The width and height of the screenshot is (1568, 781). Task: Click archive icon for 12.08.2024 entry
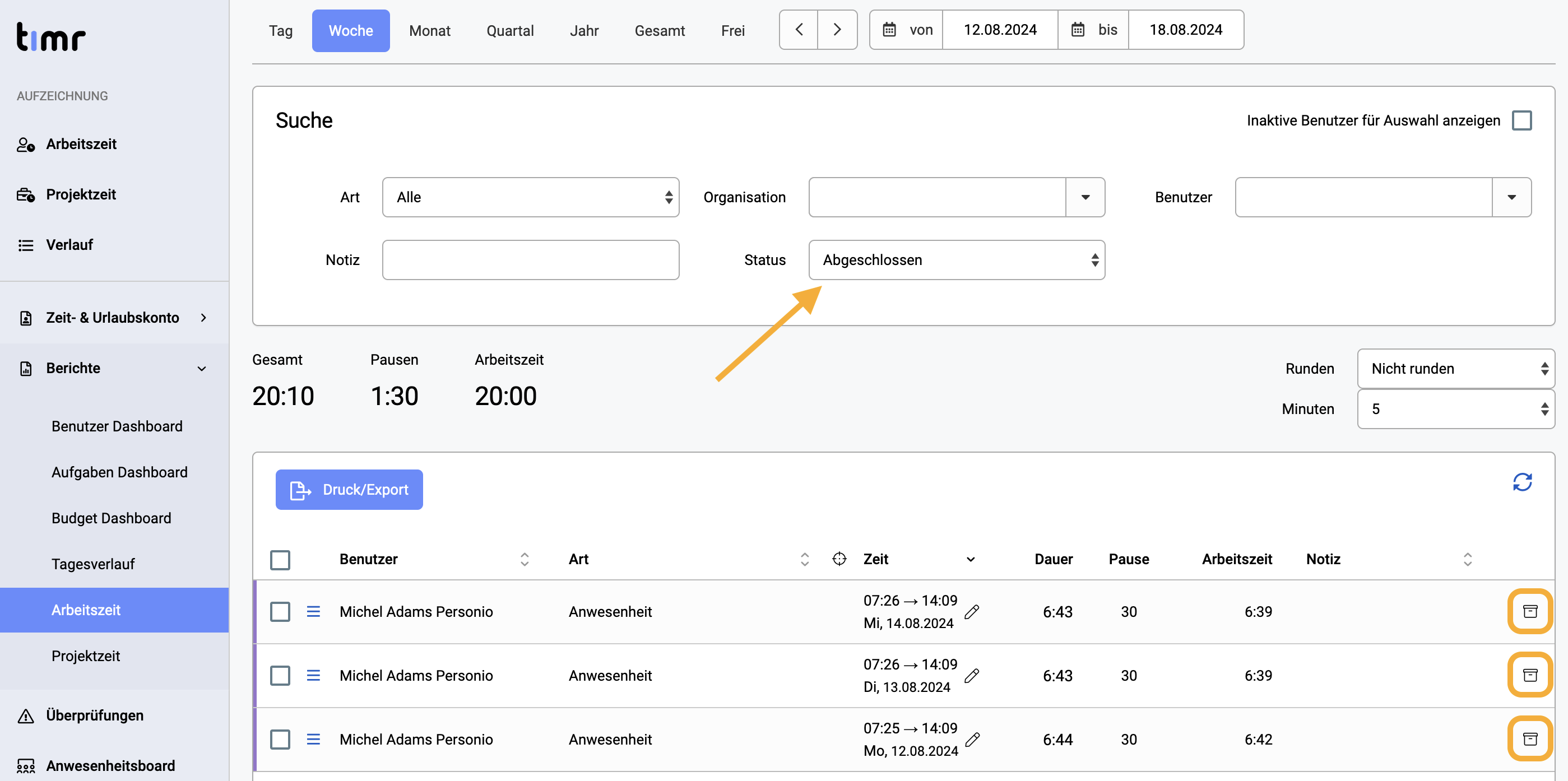click(x=1530, y=738)
